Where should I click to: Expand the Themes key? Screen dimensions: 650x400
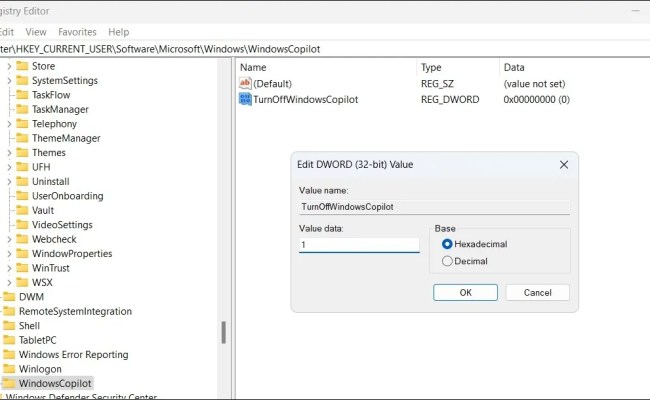(9, 153)
